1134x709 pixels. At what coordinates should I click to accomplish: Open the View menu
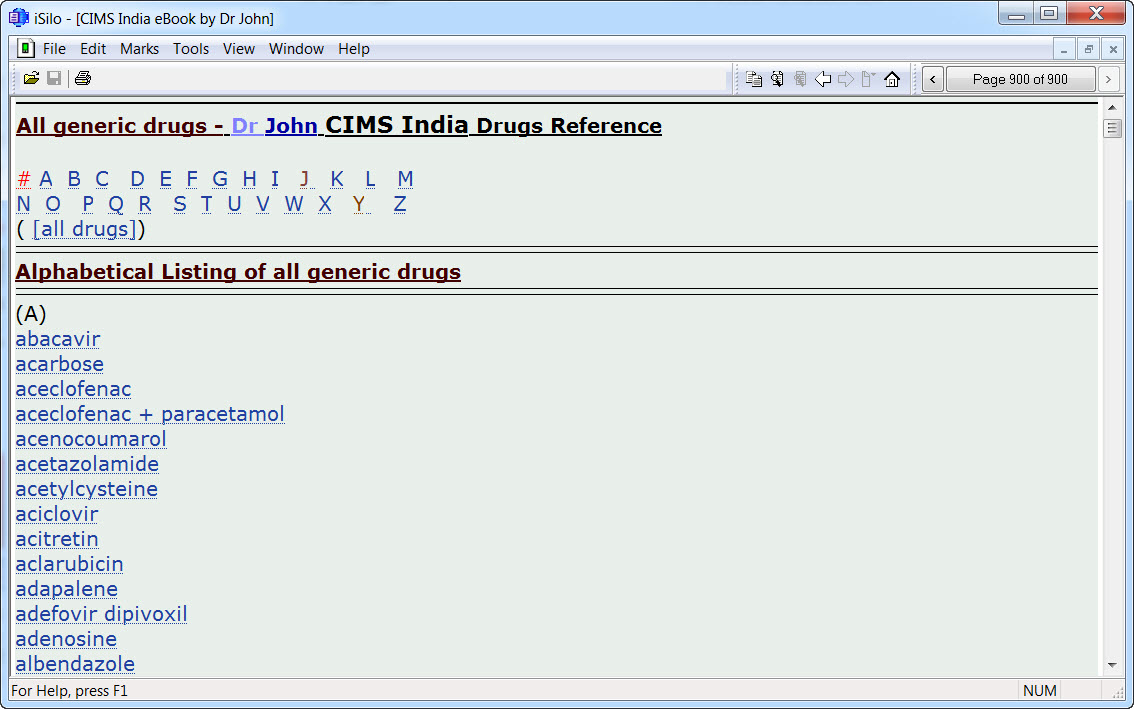click(x=239, y=48)
